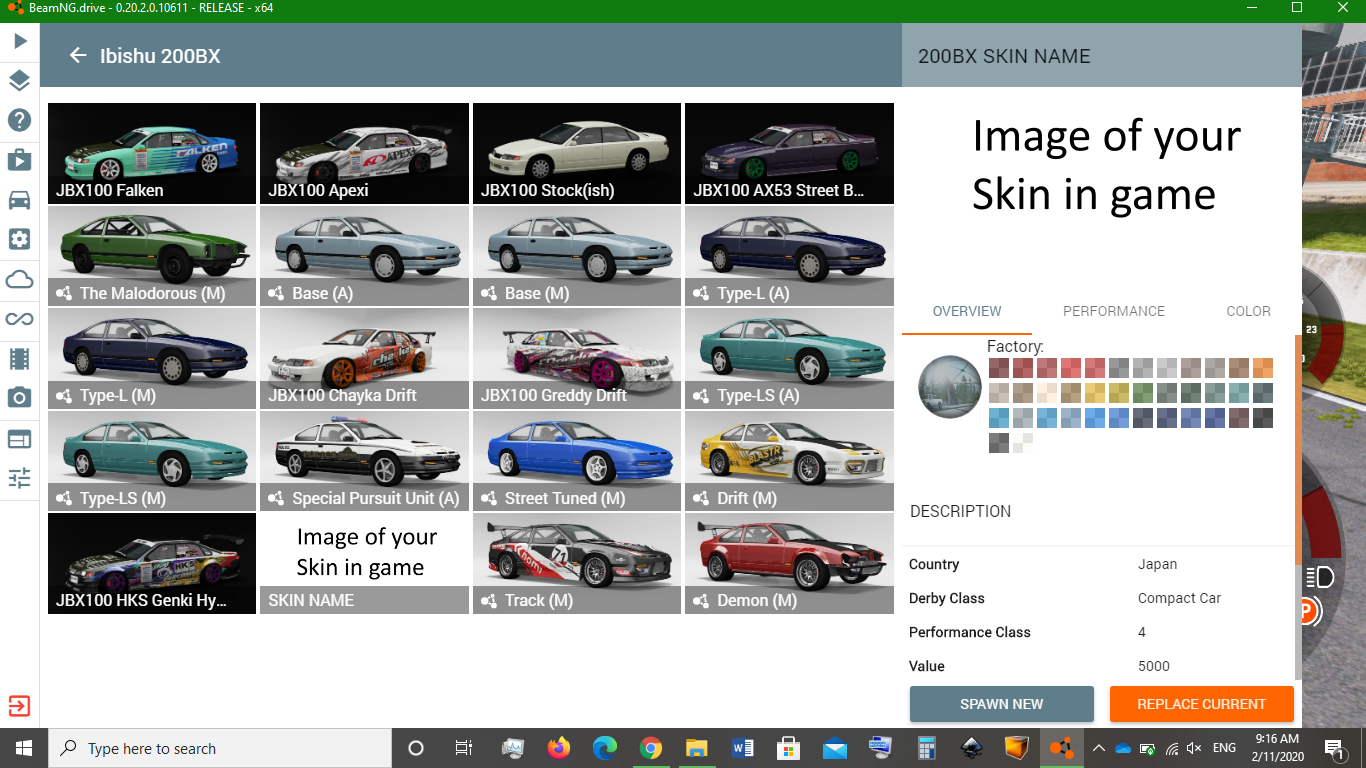This screenshot has width=1366, height=768.
Task: Click the volume muted speaker tray icon
Action: [1194, 748]
